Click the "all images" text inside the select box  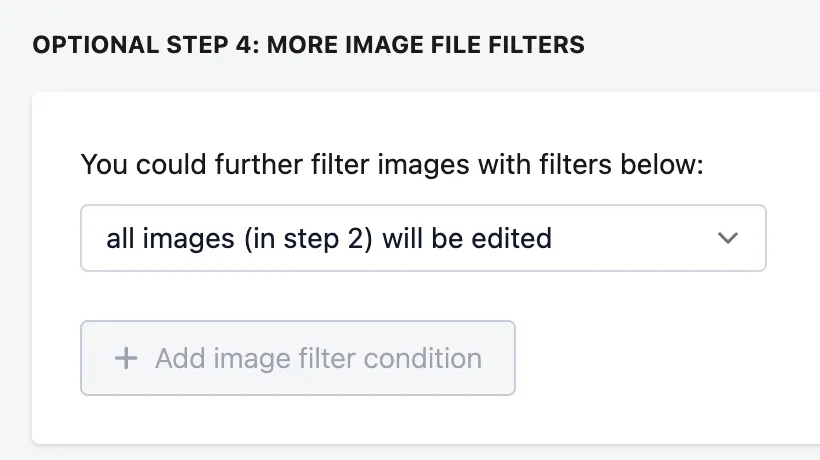(x=170, y=239)
